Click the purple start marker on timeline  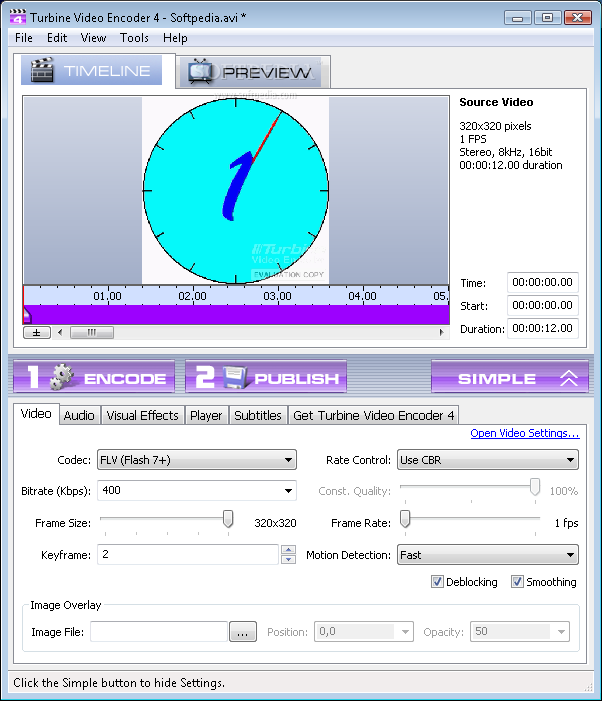[x=26, y=315]
